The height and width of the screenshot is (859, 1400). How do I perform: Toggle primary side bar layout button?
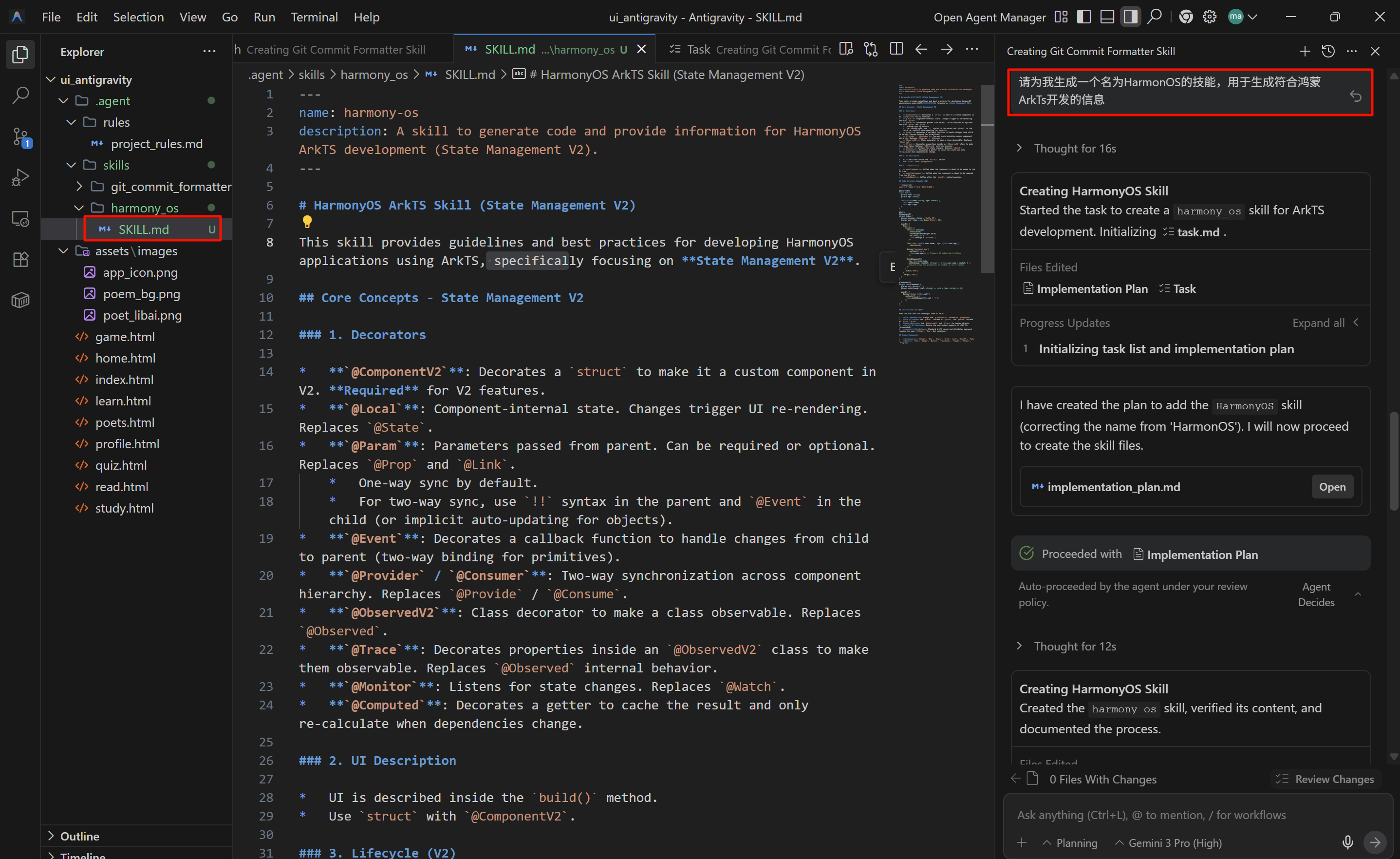[x=1083, y=17]
